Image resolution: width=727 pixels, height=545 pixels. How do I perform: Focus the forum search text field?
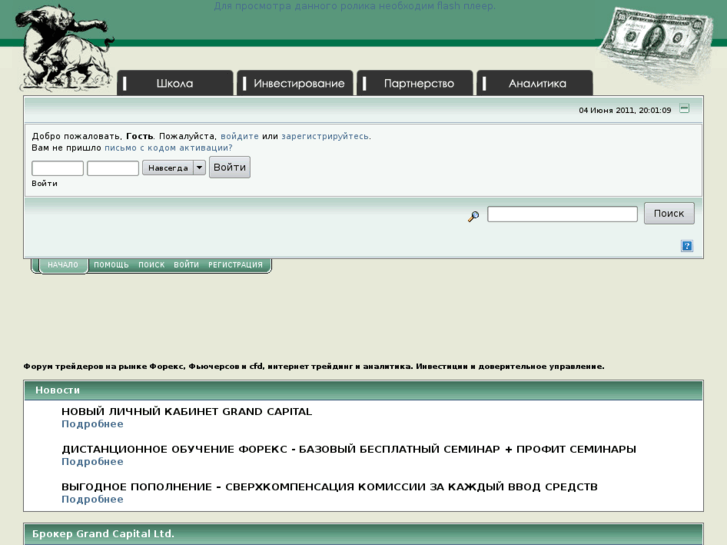pos(562,214)
